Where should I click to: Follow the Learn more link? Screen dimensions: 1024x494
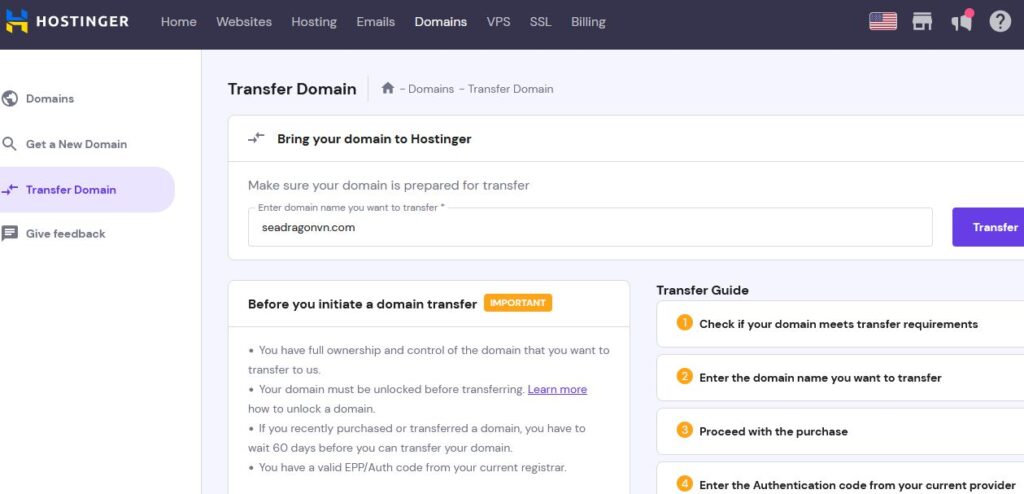(x=557, y=389)
